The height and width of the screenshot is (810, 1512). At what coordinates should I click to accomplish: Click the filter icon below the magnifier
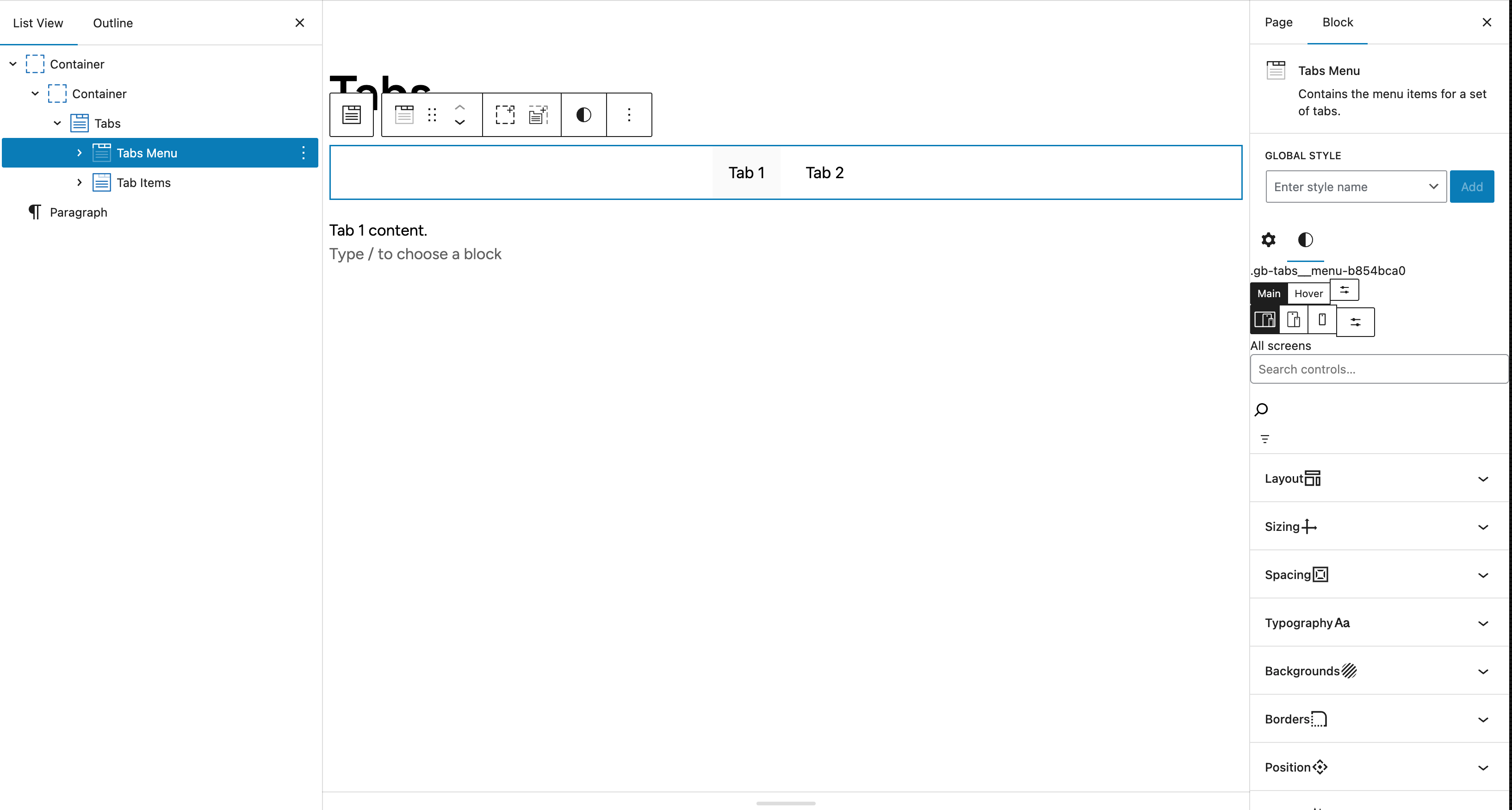click(1265, 439)
